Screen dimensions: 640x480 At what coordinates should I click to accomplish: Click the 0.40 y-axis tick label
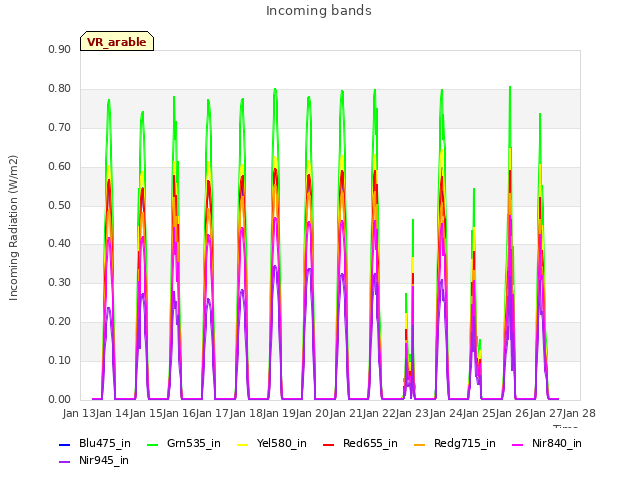click(x=60, y=244)
